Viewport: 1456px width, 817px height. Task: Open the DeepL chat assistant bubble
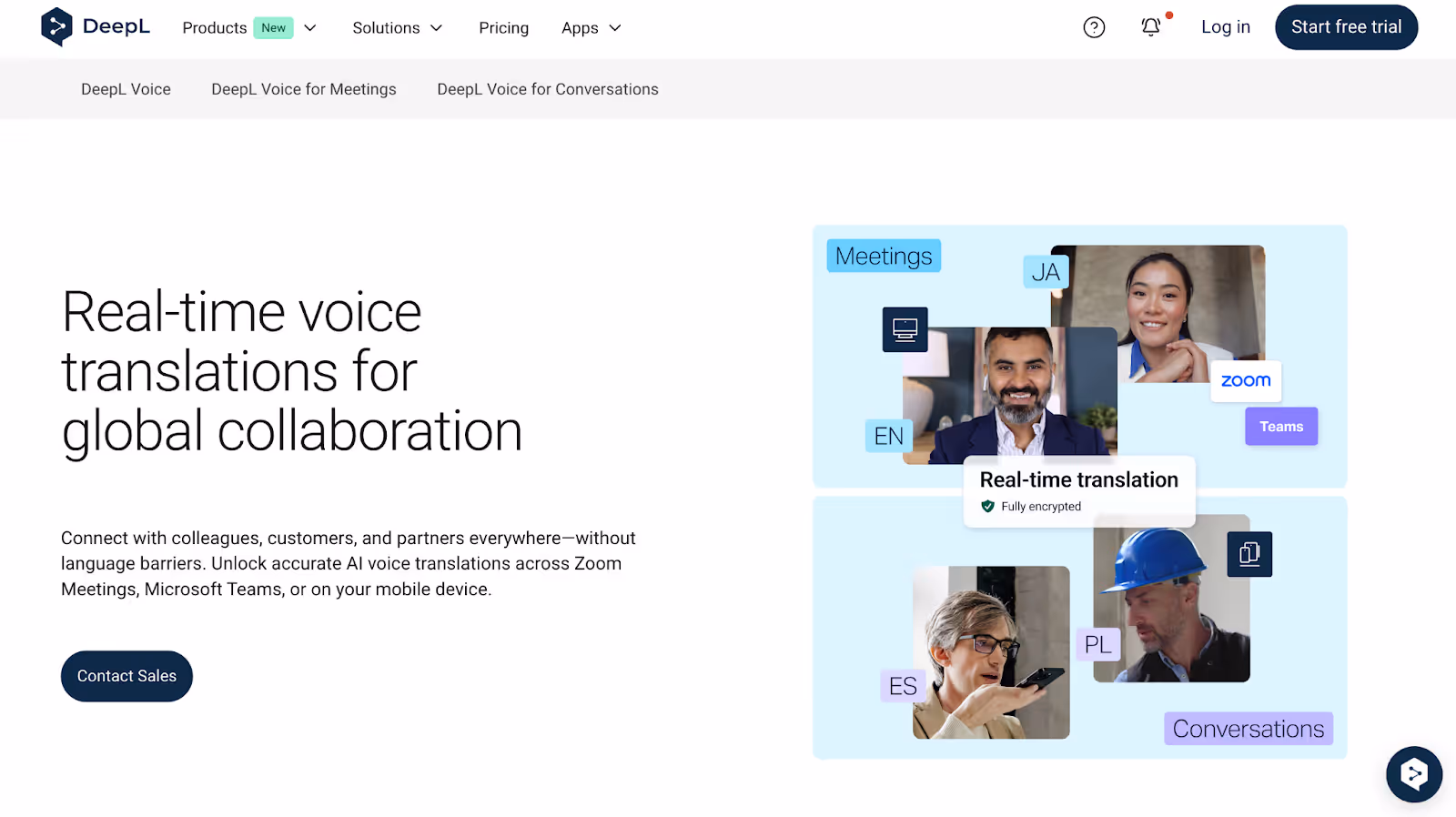point(1414,774)
